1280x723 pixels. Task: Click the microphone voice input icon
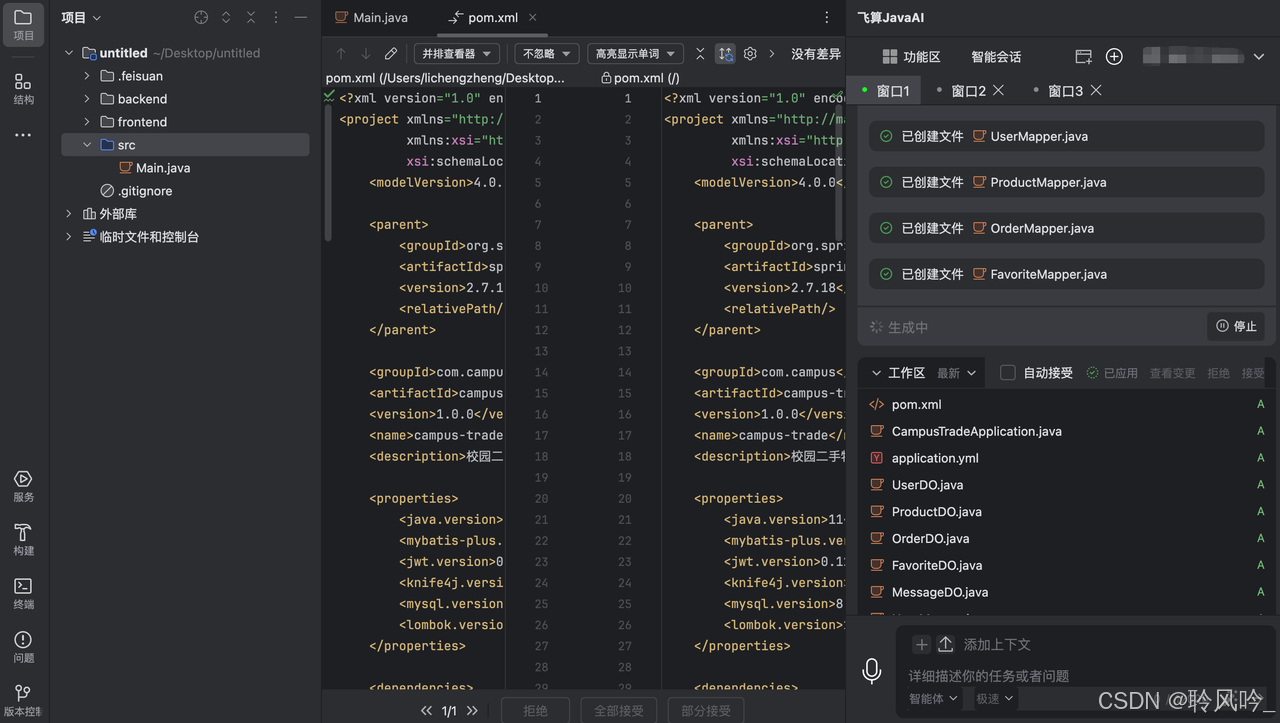tap(872, 671)
